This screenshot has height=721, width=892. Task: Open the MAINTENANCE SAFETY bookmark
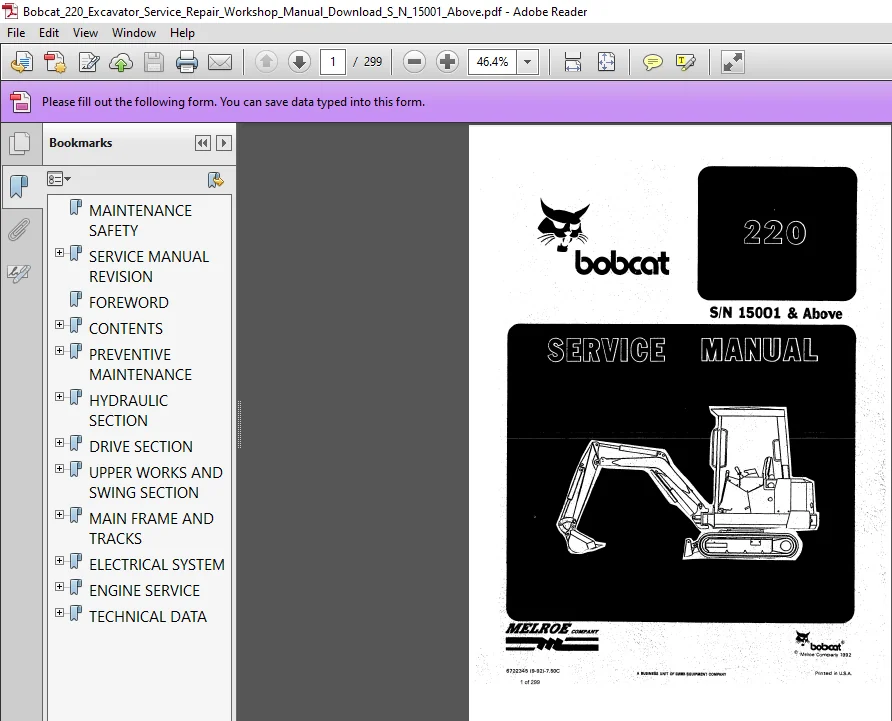[x=141, y=220]
